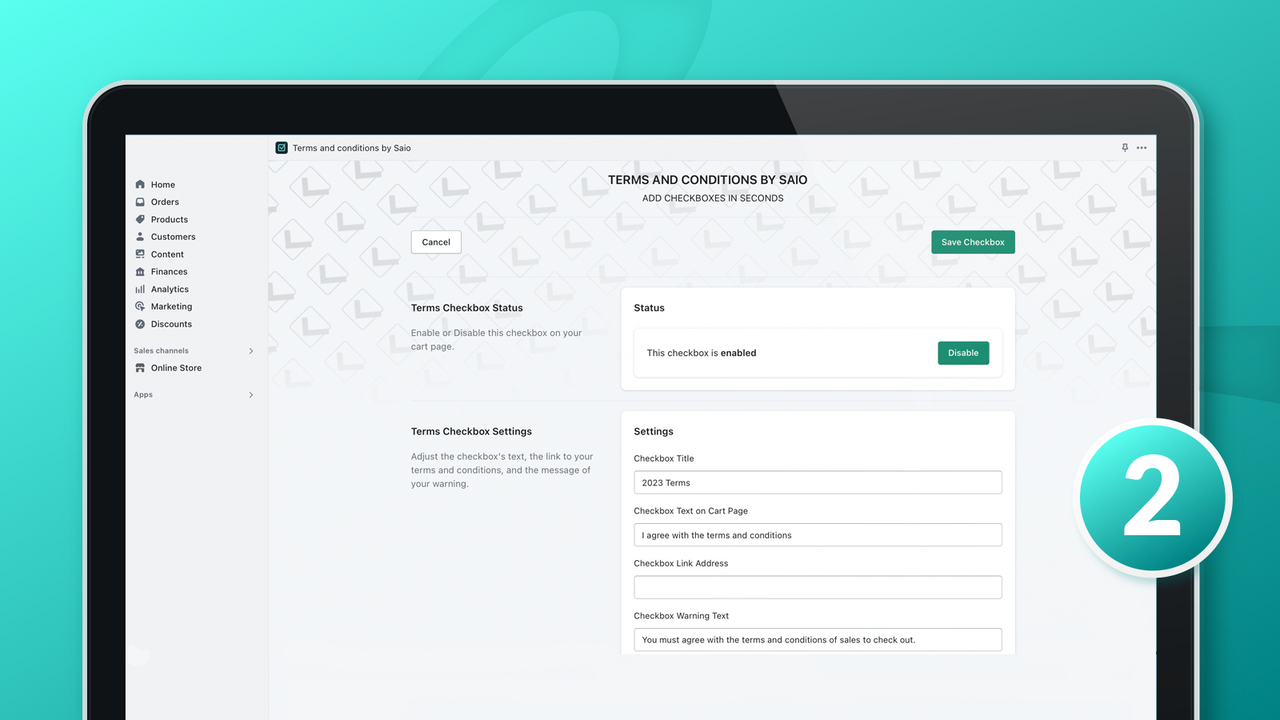1280x720 pixels.
Task: Navigate to the Finances label
Action: click(169, 272)
